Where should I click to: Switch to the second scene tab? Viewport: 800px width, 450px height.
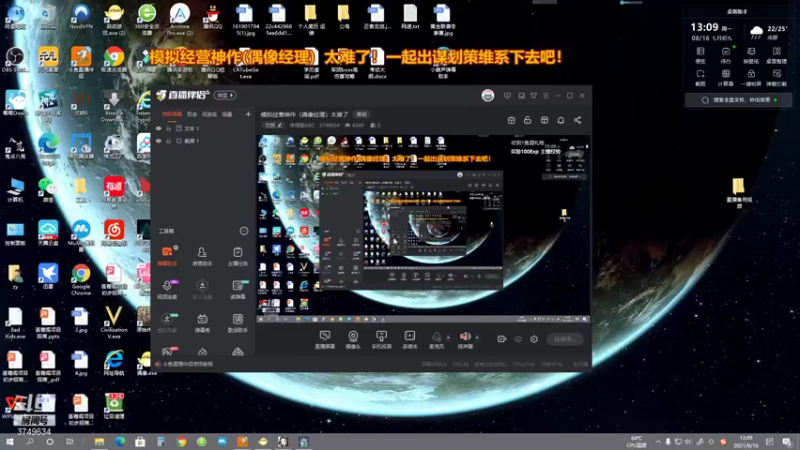coord(192,114)
